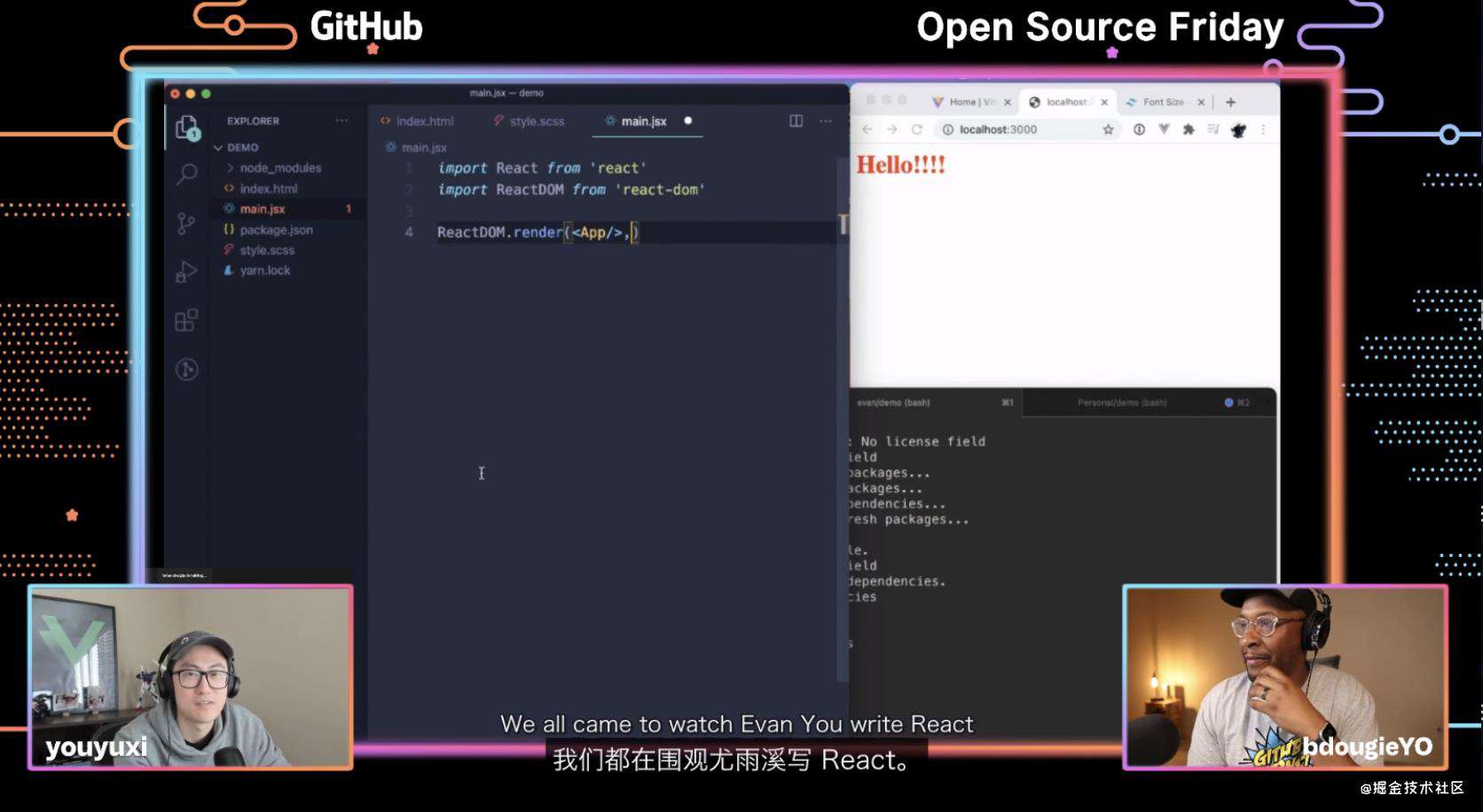Bookmark this page with the star icon

[1108, 129]
